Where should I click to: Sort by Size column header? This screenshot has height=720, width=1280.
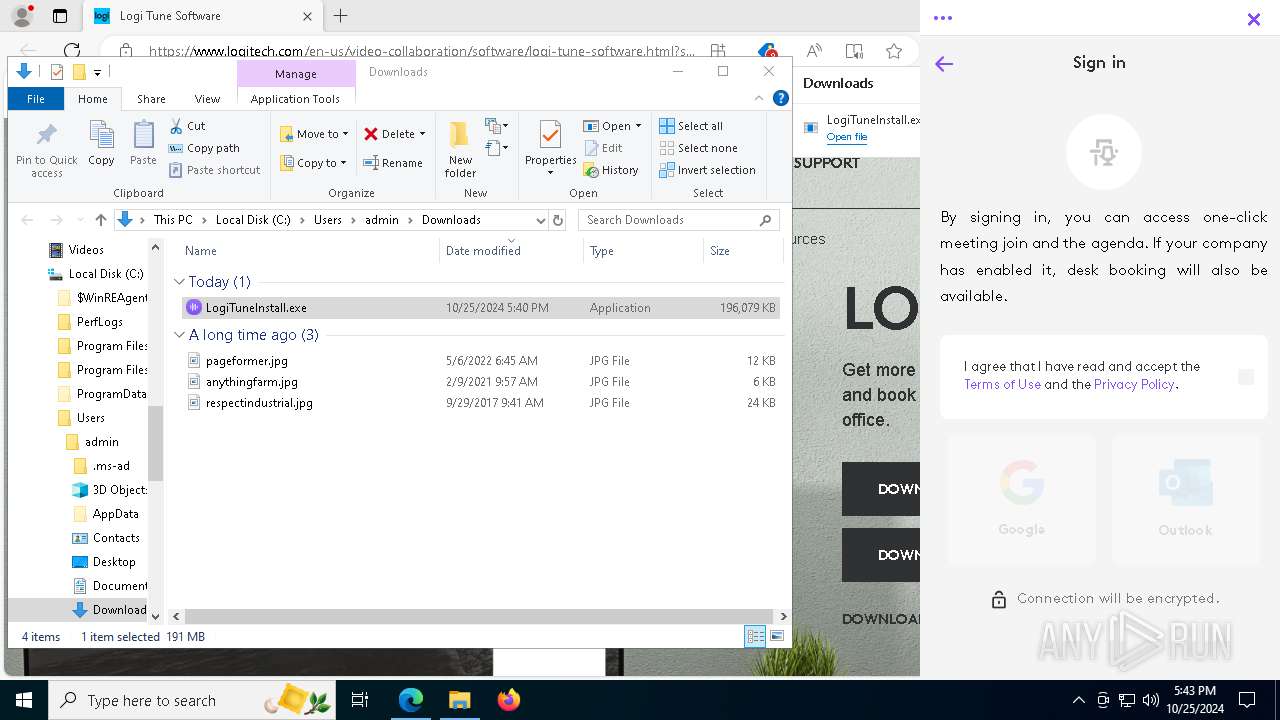pos(742,251)
